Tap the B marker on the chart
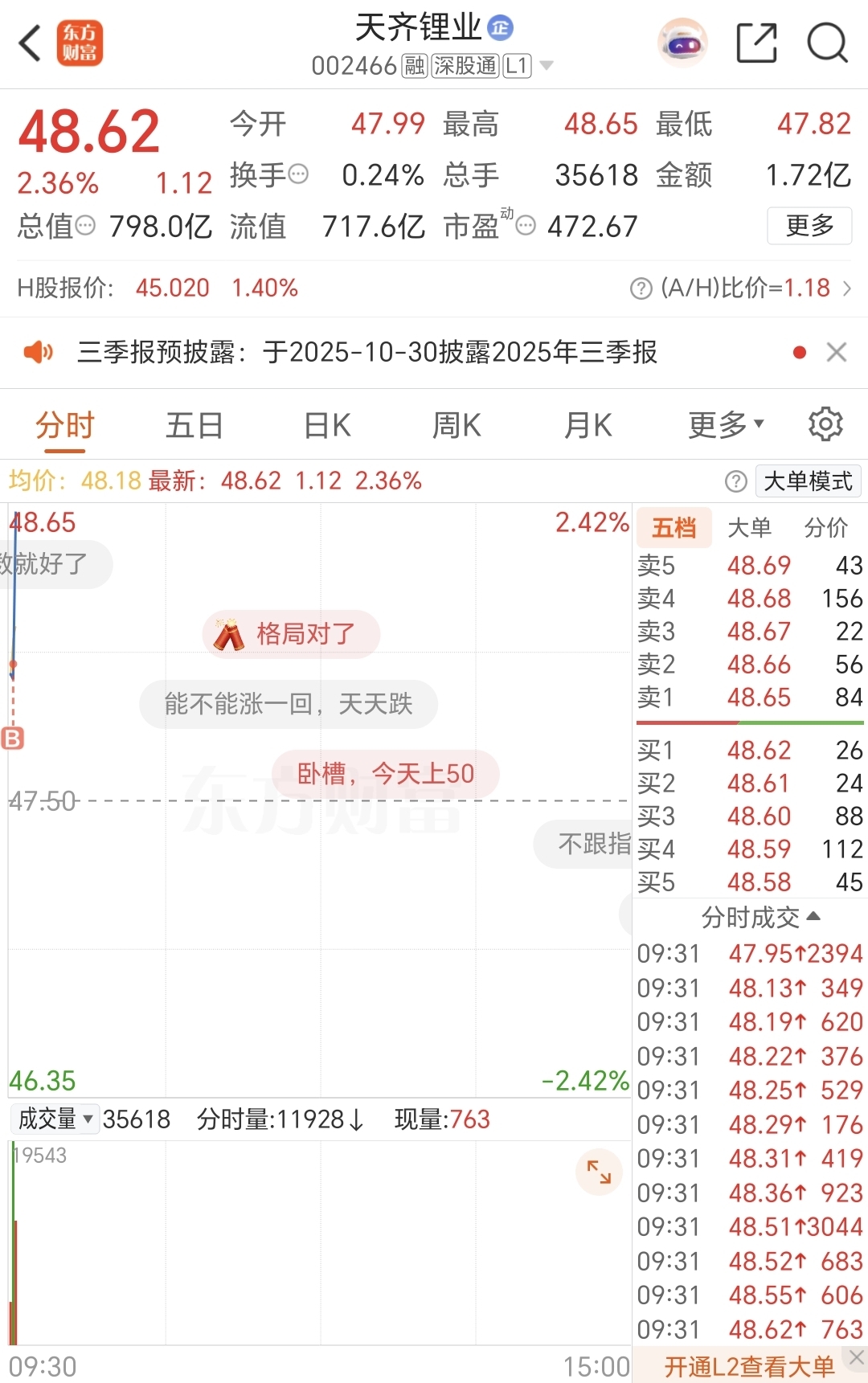Screen dimensions: 868x1383 [x=13, y=738]
